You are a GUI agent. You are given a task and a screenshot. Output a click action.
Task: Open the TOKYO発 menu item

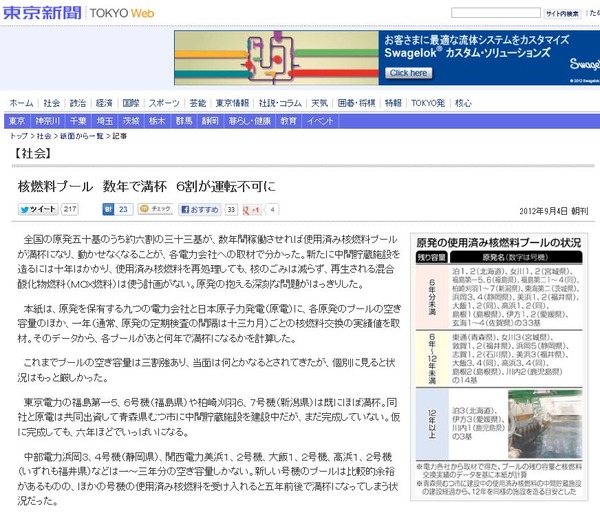(428, 103)
